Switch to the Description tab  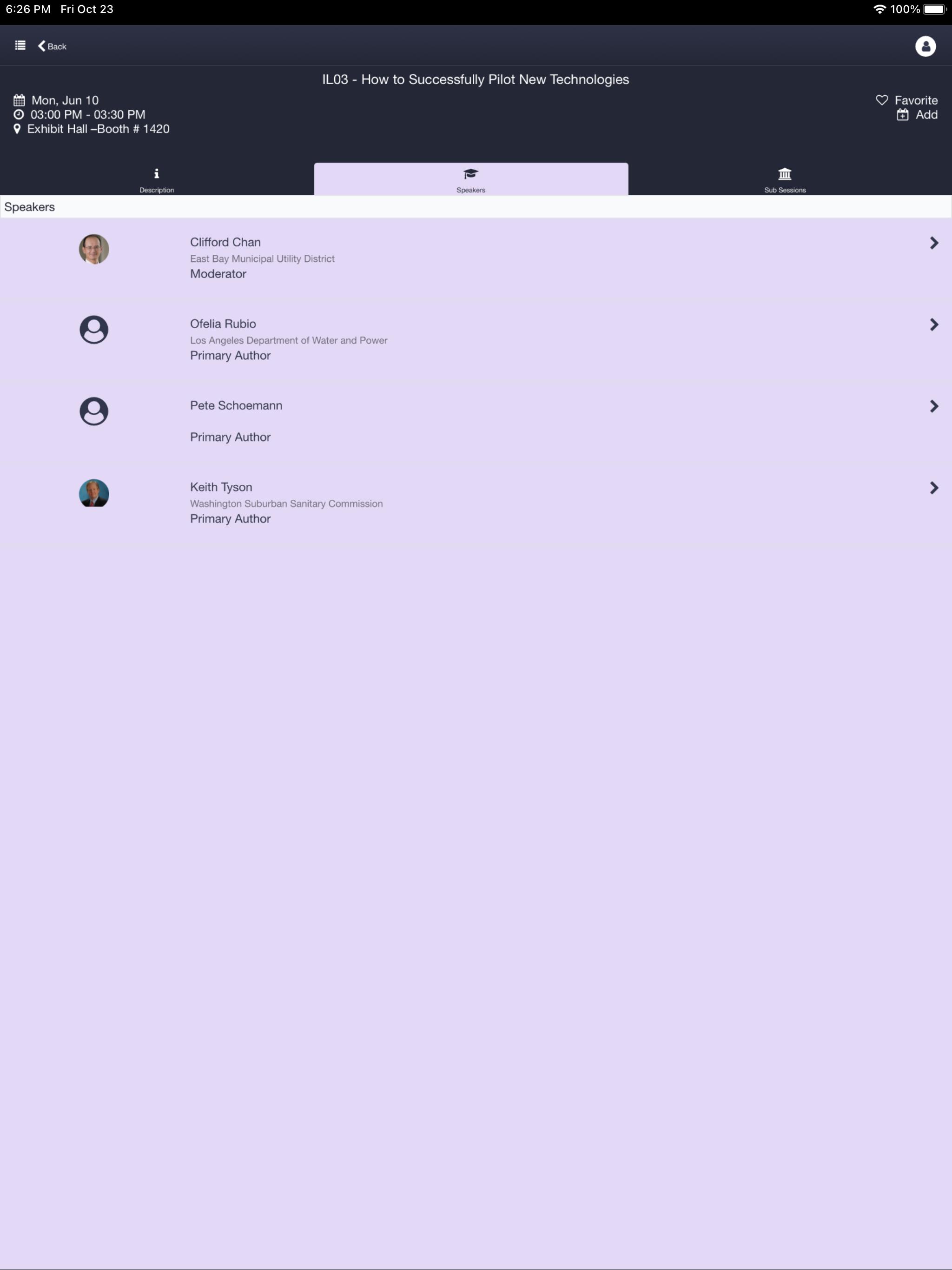coord(157,180)
